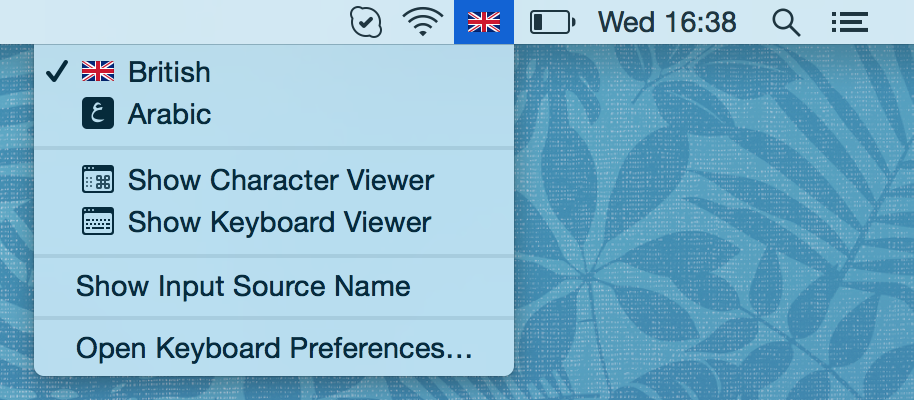Open the Wi-Fi status menu

click(423, 22)
